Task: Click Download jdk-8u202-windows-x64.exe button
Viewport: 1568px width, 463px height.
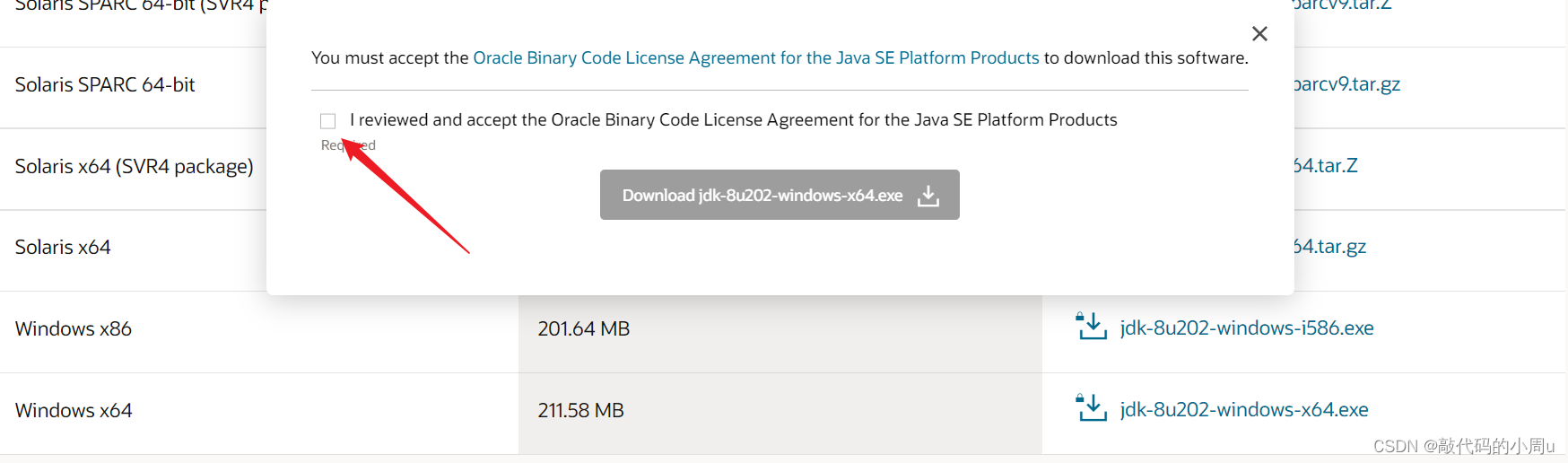Action: coord(780,195)
